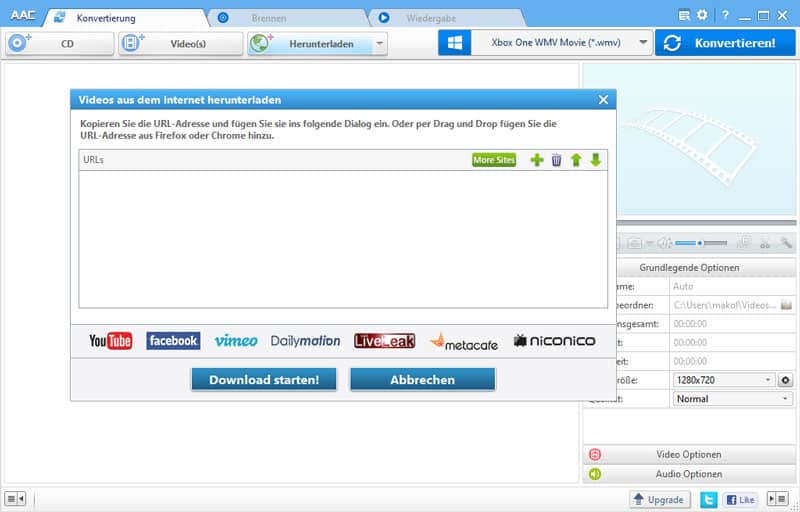
Task: Switch to the Brennen tab
Action: pyautogui.click(x=269, y=18)
